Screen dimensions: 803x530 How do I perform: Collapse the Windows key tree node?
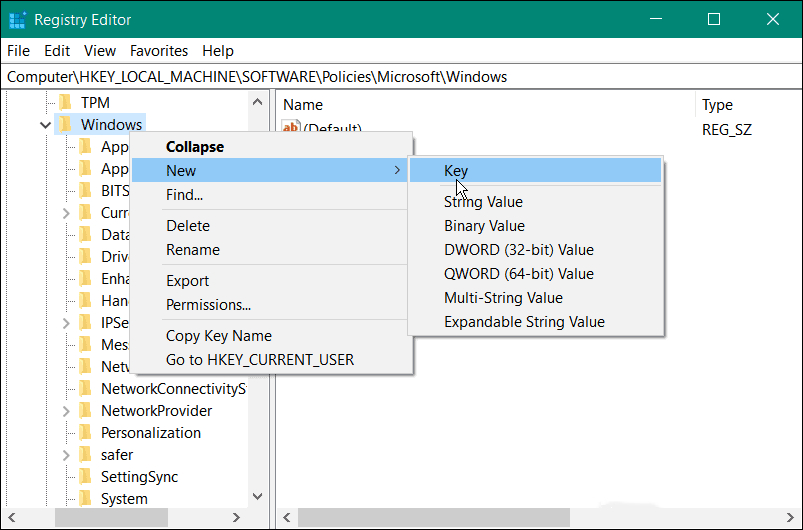click(x=46, y=125)
